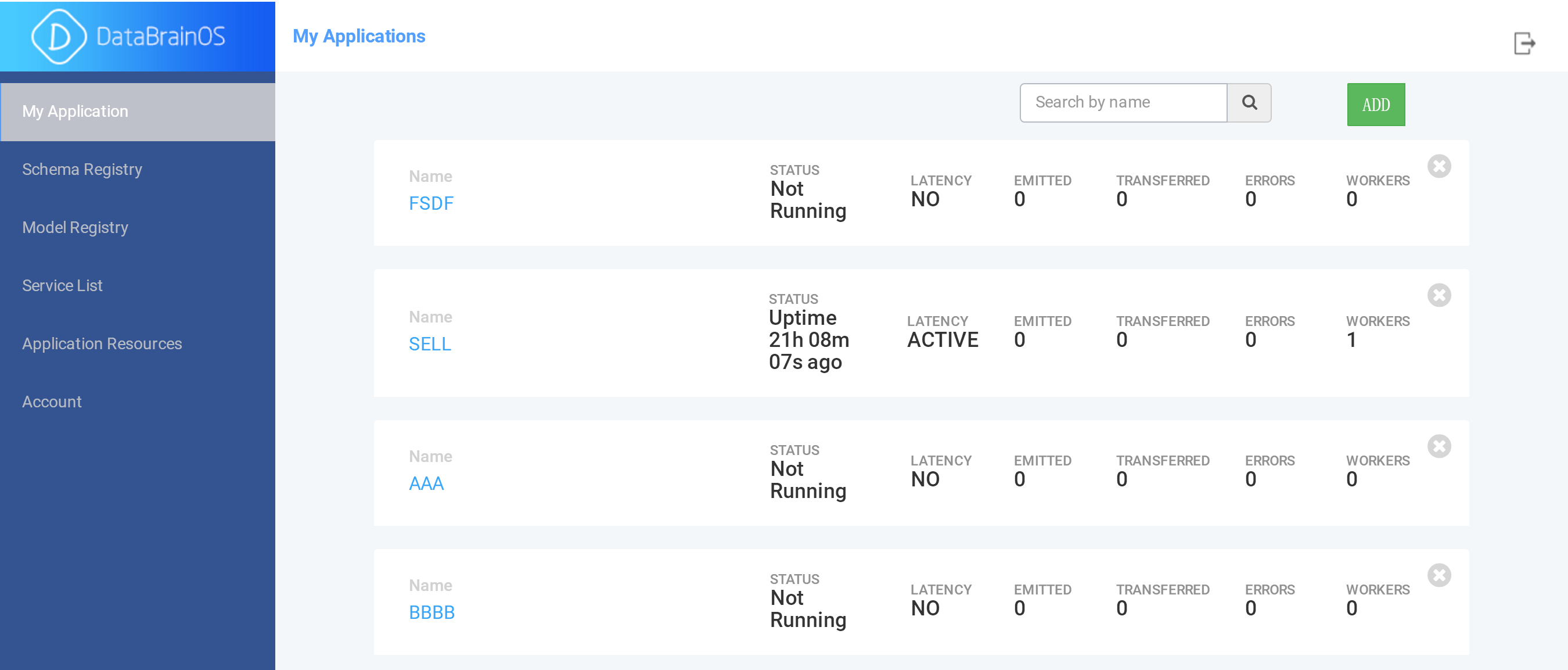Open the SELL application link
This screenshot has width=1568, height=670.
430,344
